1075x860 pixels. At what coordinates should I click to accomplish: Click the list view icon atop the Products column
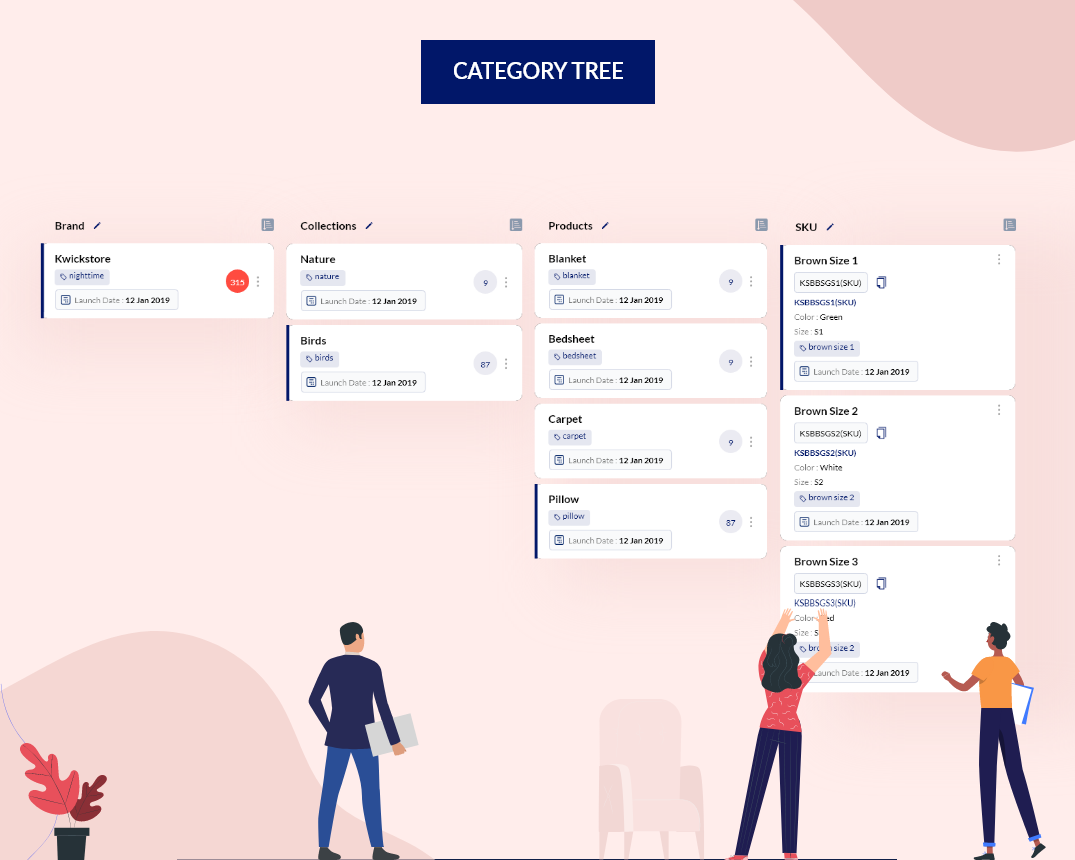pos(760,225)
